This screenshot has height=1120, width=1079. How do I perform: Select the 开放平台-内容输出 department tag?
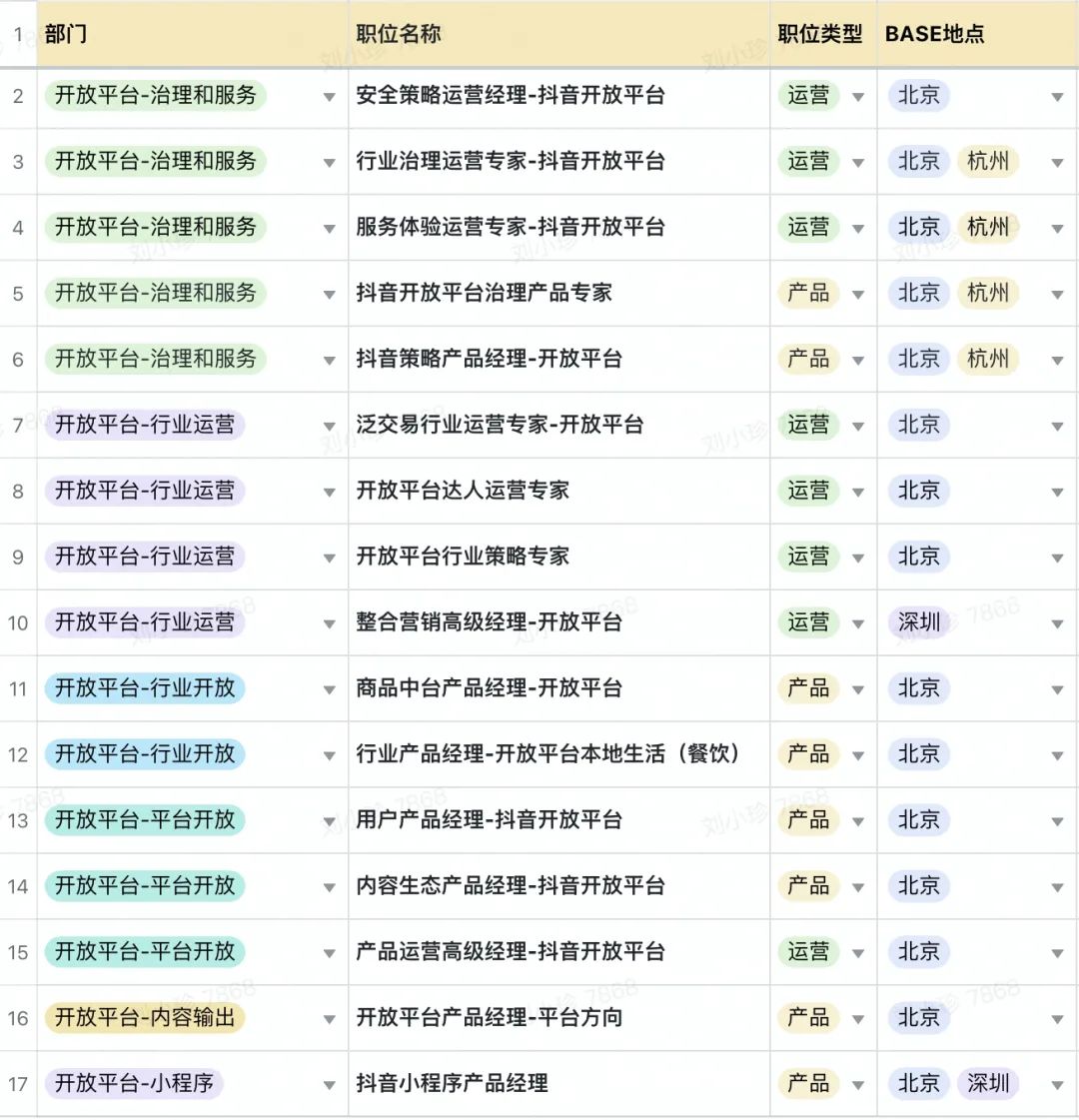(145, 1017)
